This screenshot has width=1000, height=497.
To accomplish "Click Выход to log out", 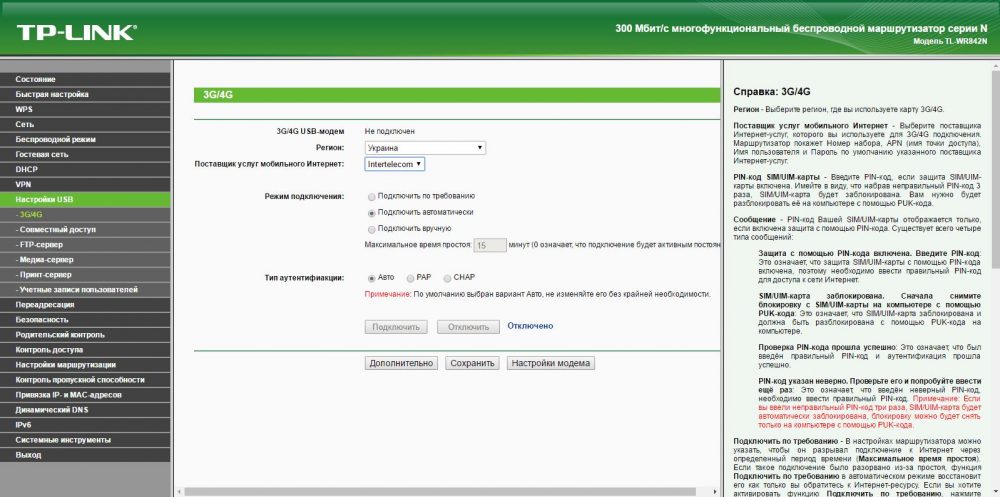I will [x=85, y=455].
